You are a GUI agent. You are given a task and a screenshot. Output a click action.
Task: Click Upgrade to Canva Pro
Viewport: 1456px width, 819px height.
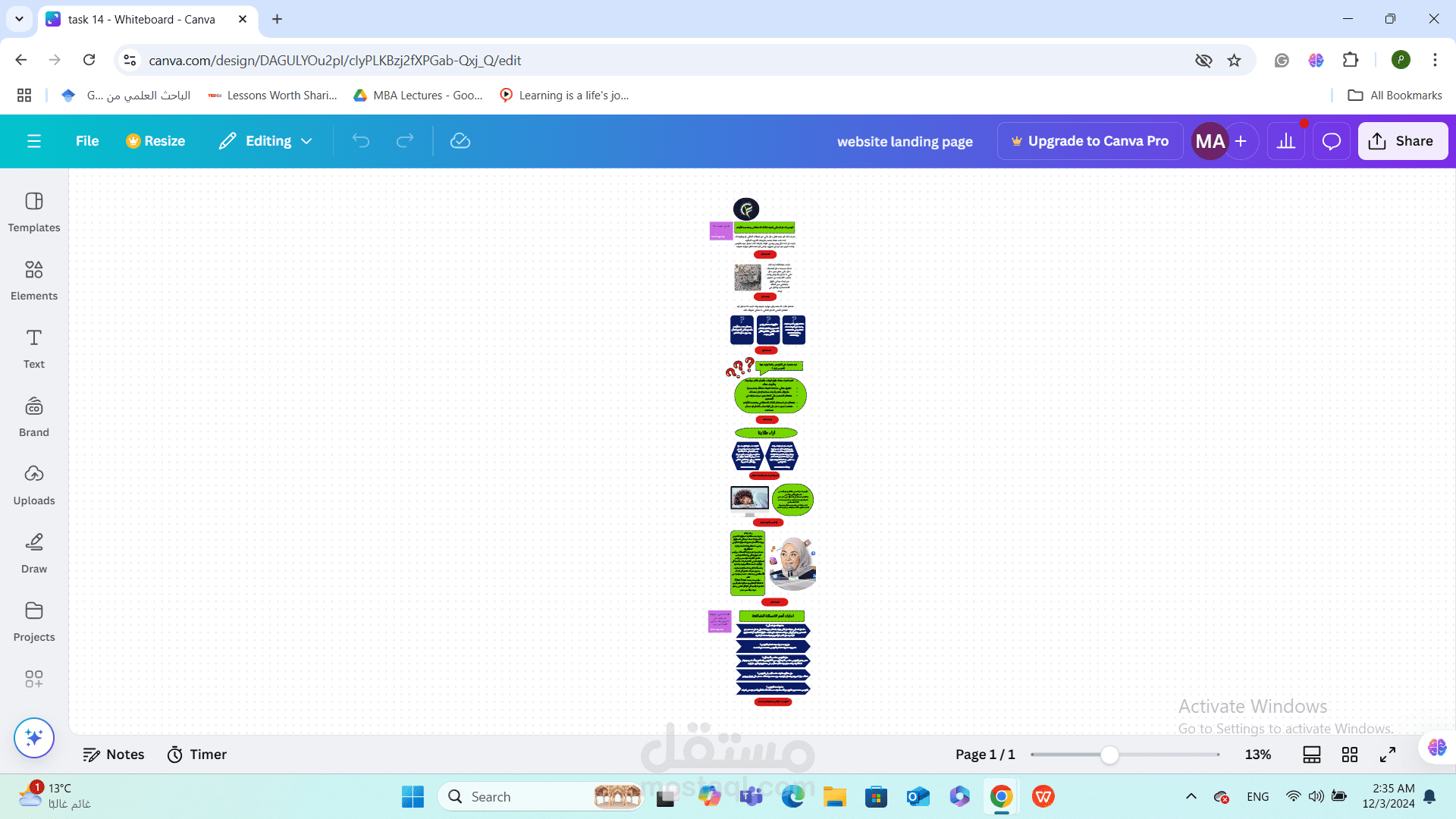click(1090, 141)
